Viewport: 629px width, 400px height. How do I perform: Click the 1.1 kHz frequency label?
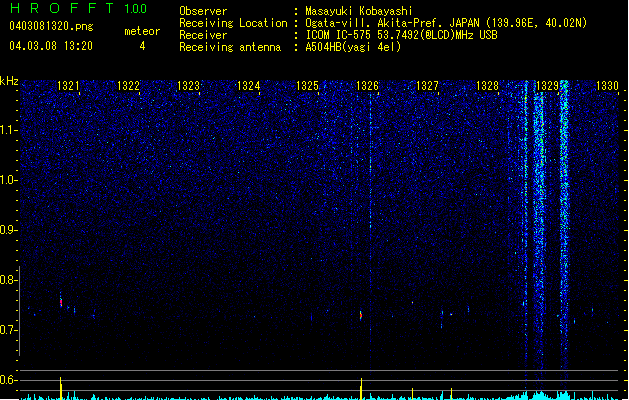(x=8, y=130)
